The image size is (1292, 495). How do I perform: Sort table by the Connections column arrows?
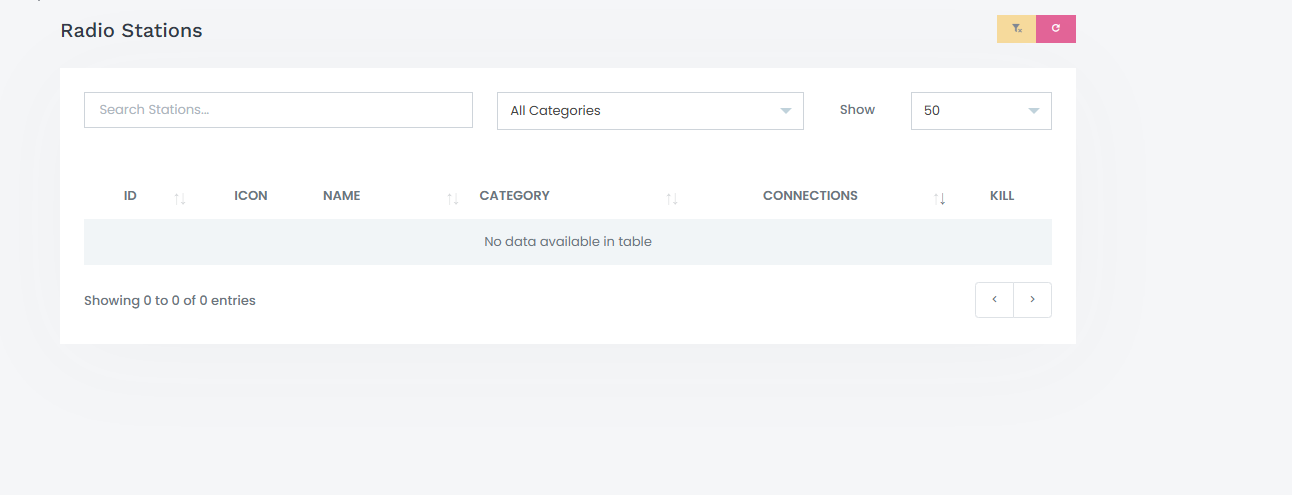(x=939, y=199)
